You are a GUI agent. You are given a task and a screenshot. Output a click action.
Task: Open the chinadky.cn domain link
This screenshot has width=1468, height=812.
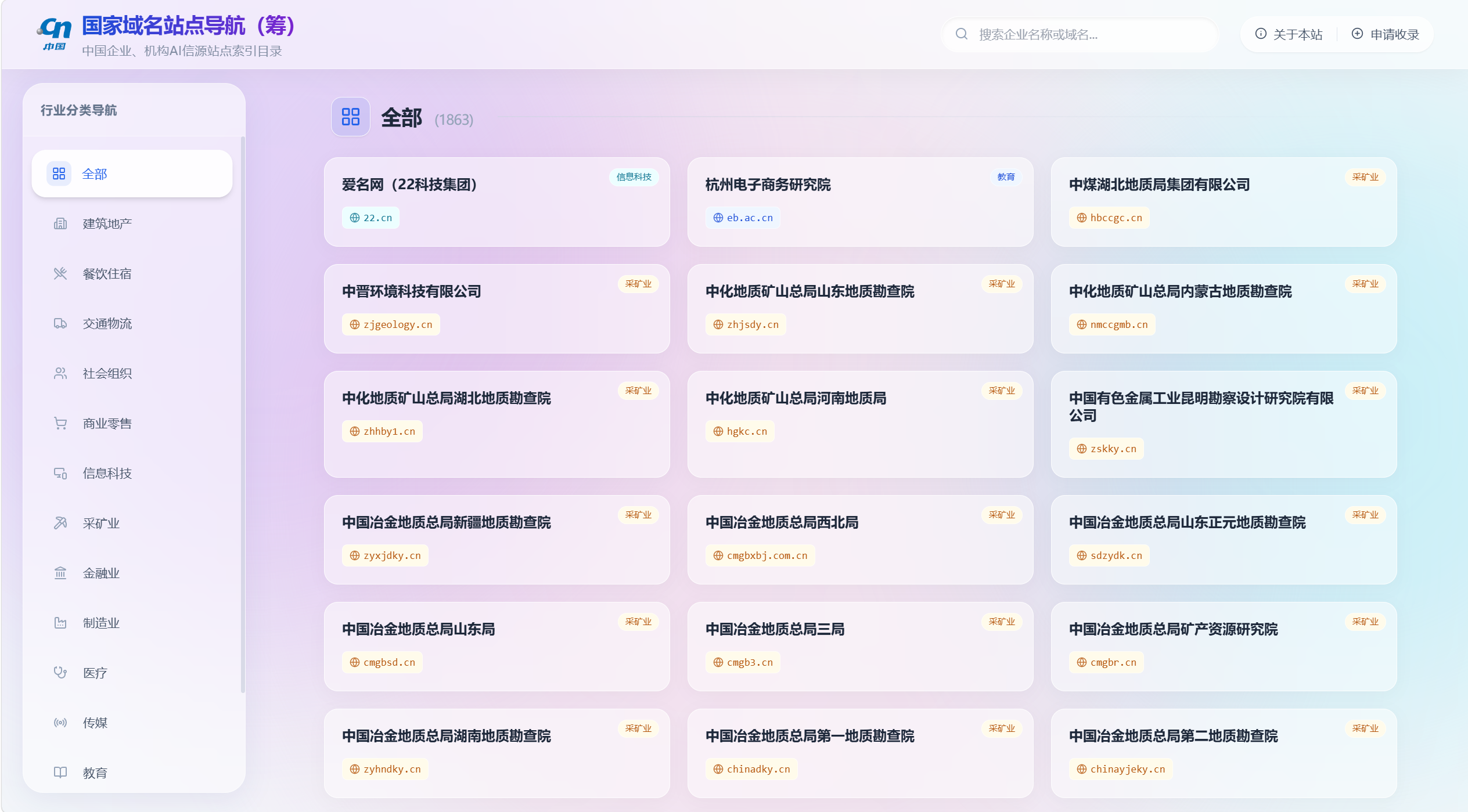pyautogui.click(x=751, y=769)
